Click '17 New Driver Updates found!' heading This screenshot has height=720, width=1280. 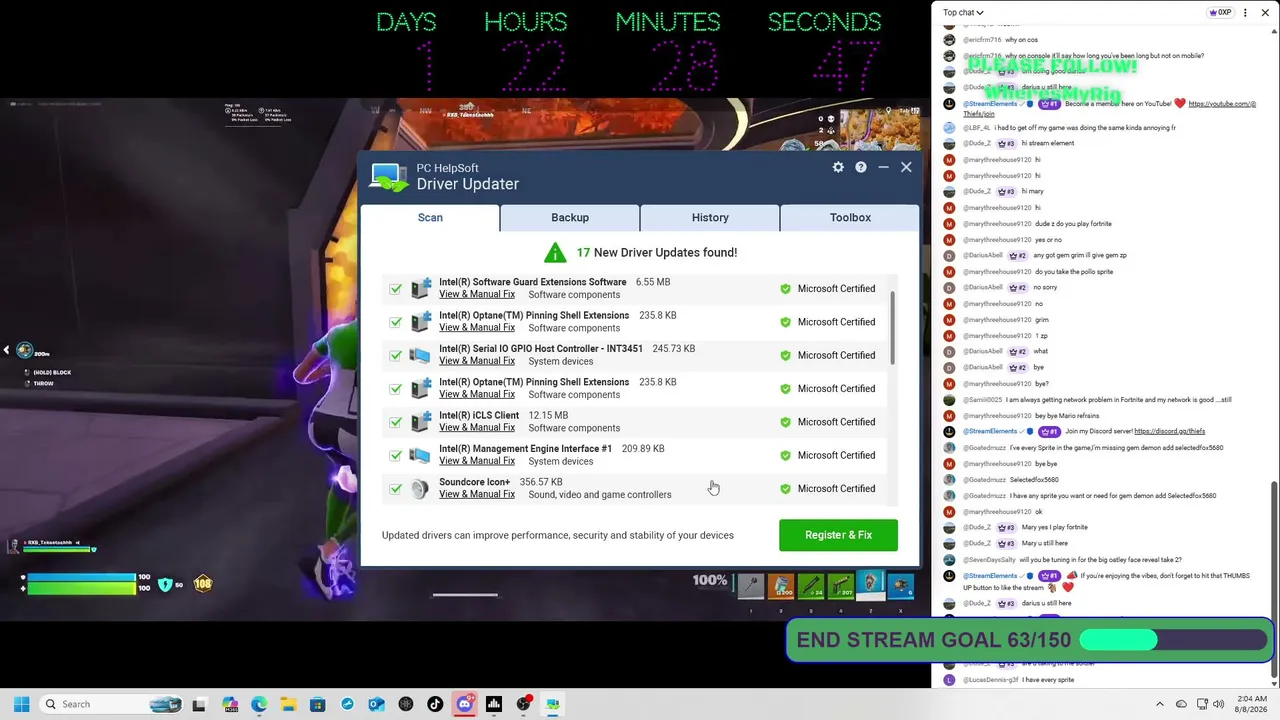[656, 252]
